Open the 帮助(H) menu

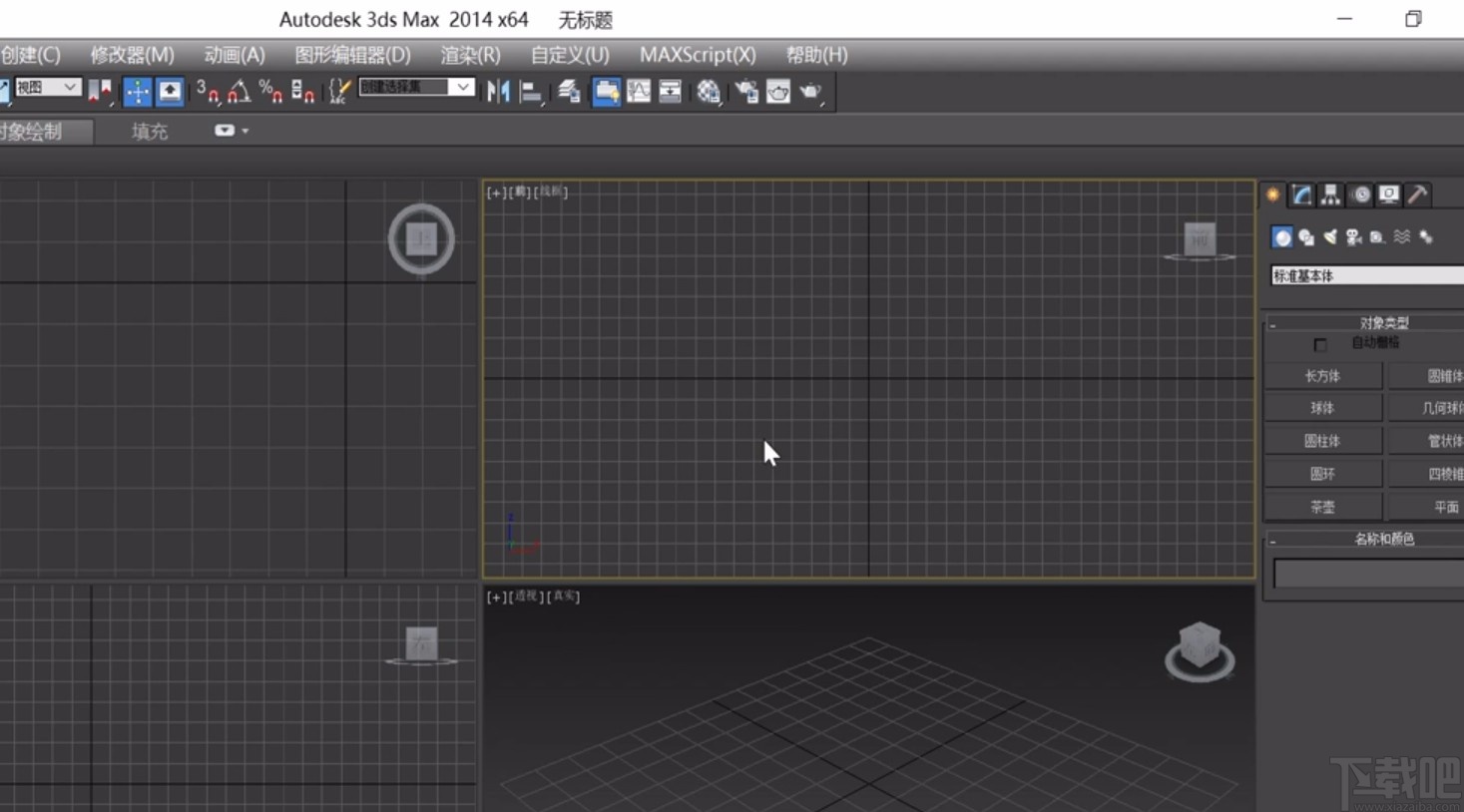[x=816, y=55]
